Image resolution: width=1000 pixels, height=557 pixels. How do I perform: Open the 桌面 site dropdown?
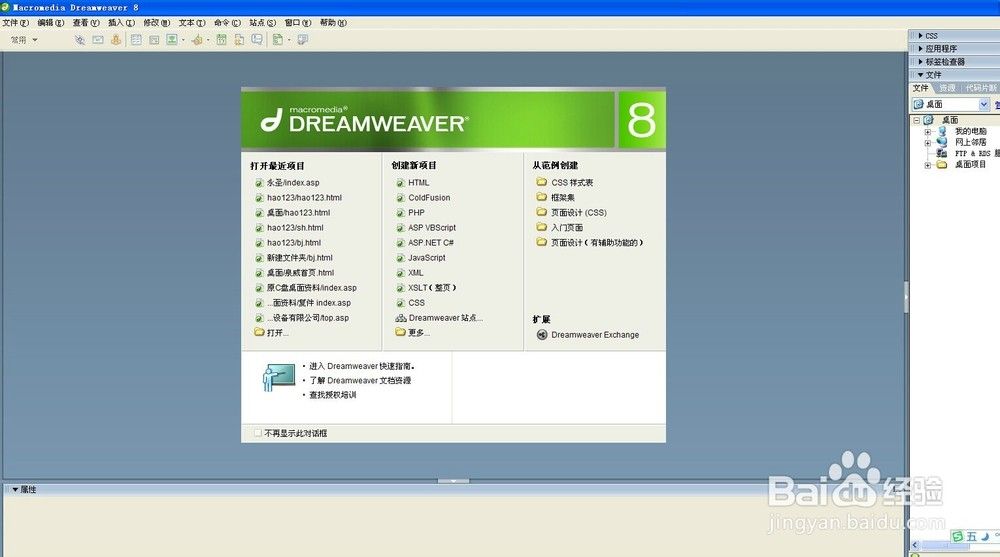pyautogui.click(x=984, y=104)
